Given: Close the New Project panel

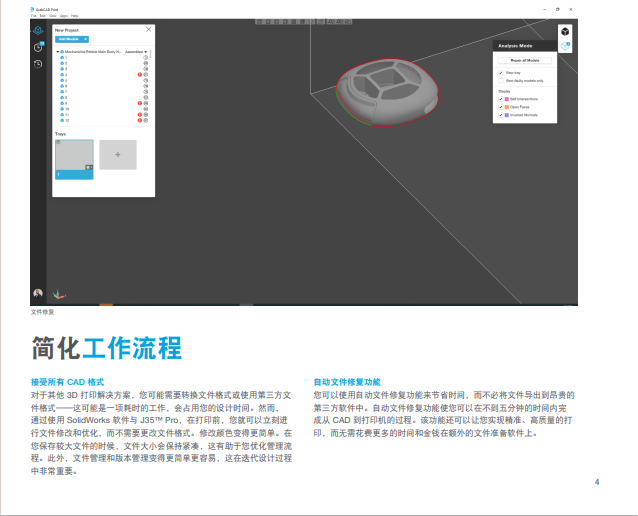Looking at the screenshot, I should click(x=149, y=30).
